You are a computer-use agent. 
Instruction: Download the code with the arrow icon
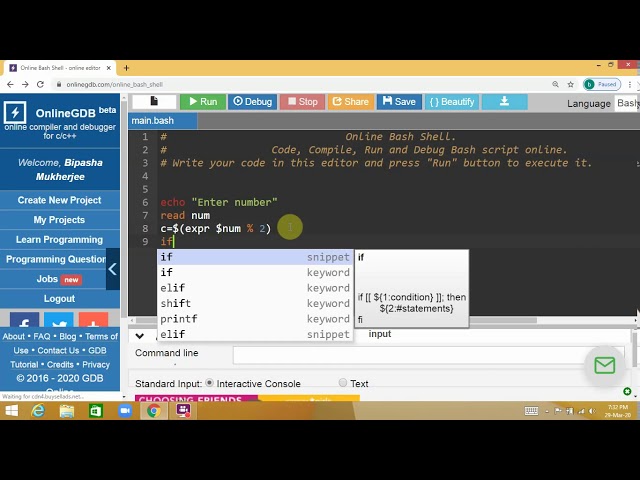tap(504, 102)
